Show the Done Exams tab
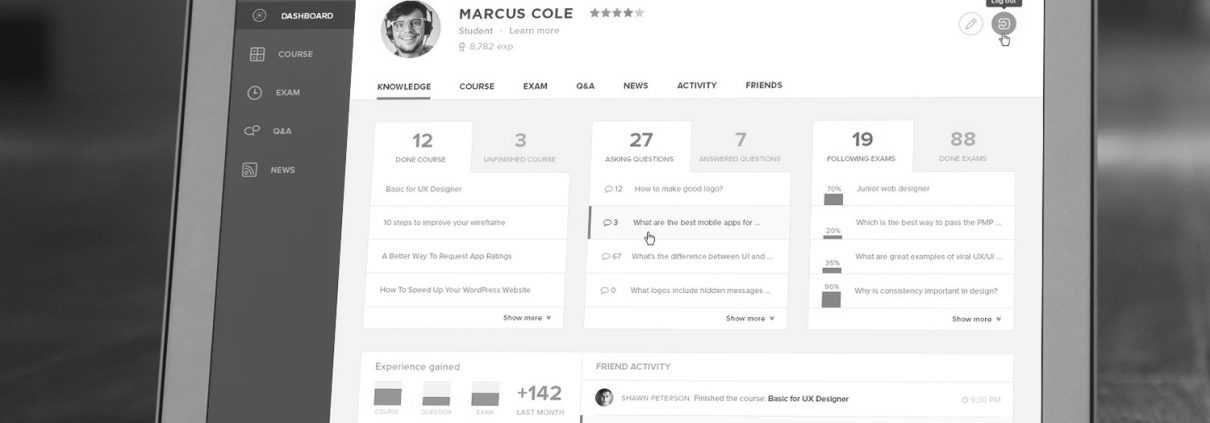This screenshot has height=423, width=1210. click(962, 146)
